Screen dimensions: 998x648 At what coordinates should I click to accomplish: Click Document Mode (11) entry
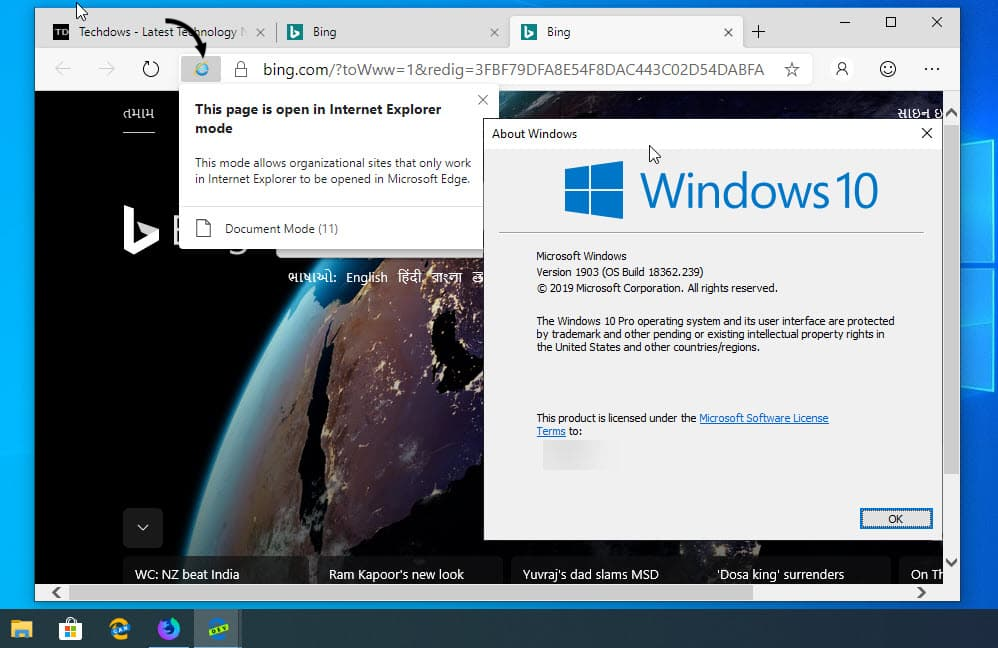click(x=281, y=228)
